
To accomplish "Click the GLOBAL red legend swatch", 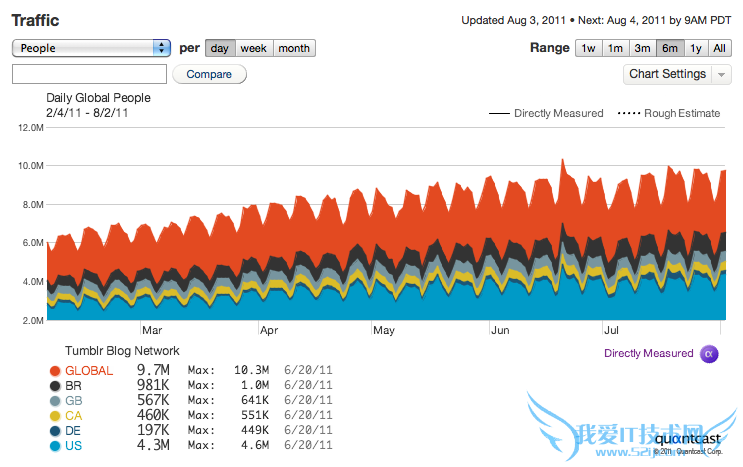I will 55,371.
